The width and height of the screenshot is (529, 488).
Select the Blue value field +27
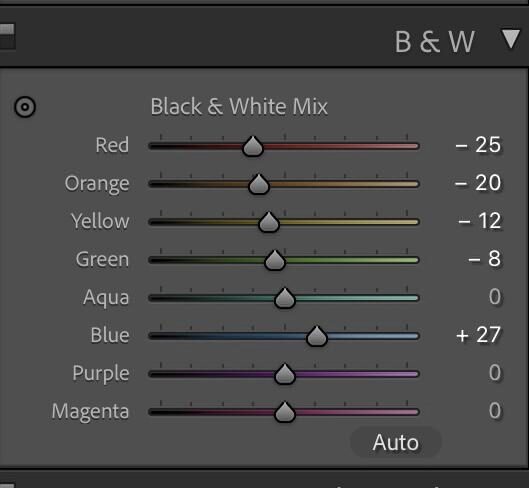(478, 335)
